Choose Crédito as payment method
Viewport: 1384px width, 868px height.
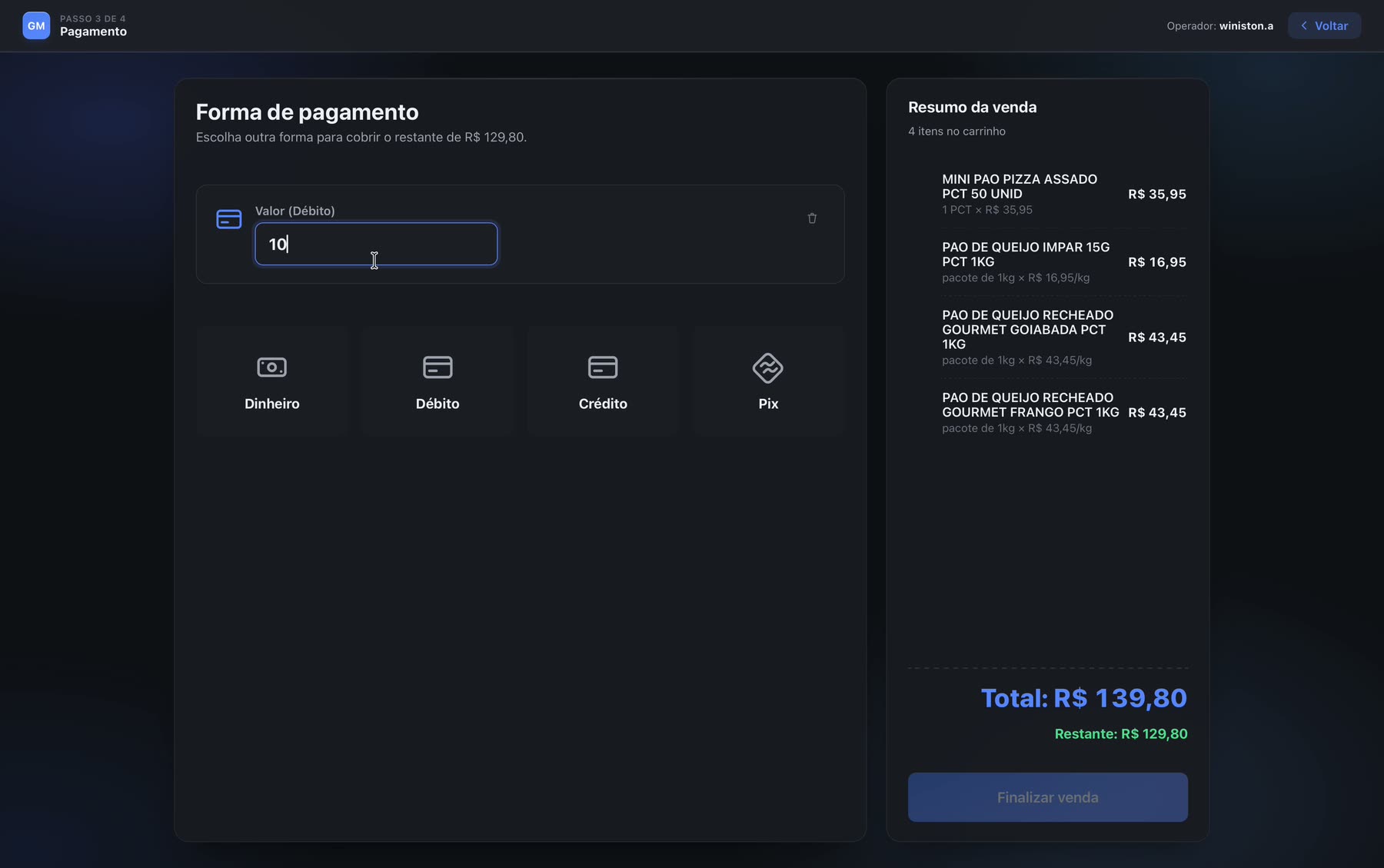click(603, 381)
